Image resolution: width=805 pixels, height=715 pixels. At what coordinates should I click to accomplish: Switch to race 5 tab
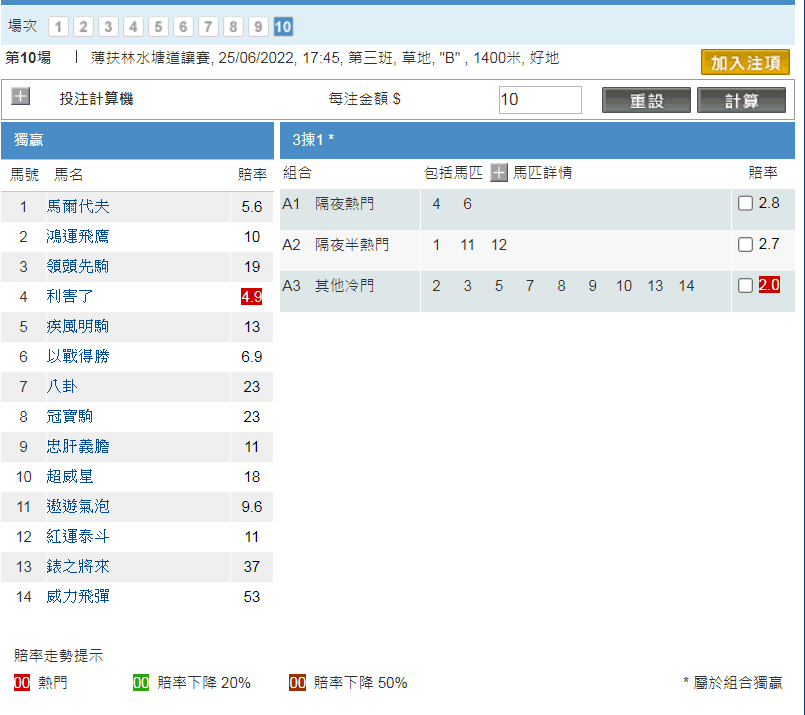[158, 27]
